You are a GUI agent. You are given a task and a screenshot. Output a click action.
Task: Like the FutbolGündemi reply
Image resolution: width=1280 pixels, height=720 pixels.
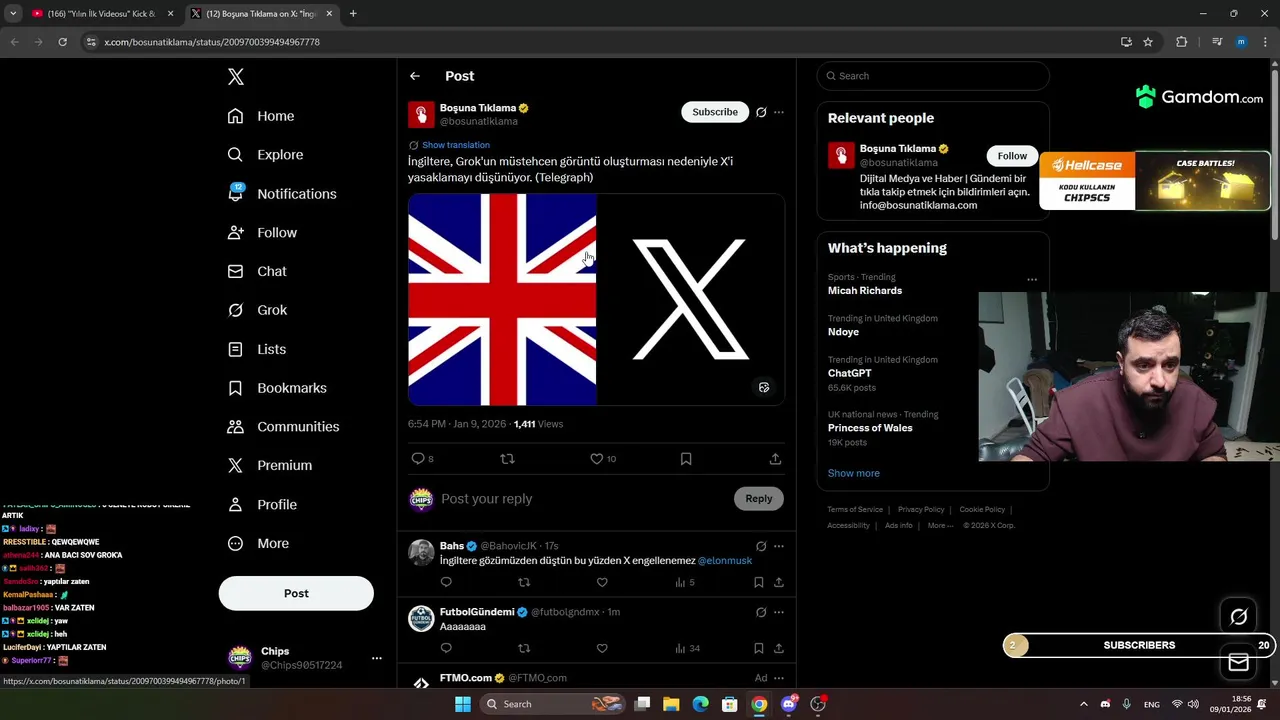602,648
